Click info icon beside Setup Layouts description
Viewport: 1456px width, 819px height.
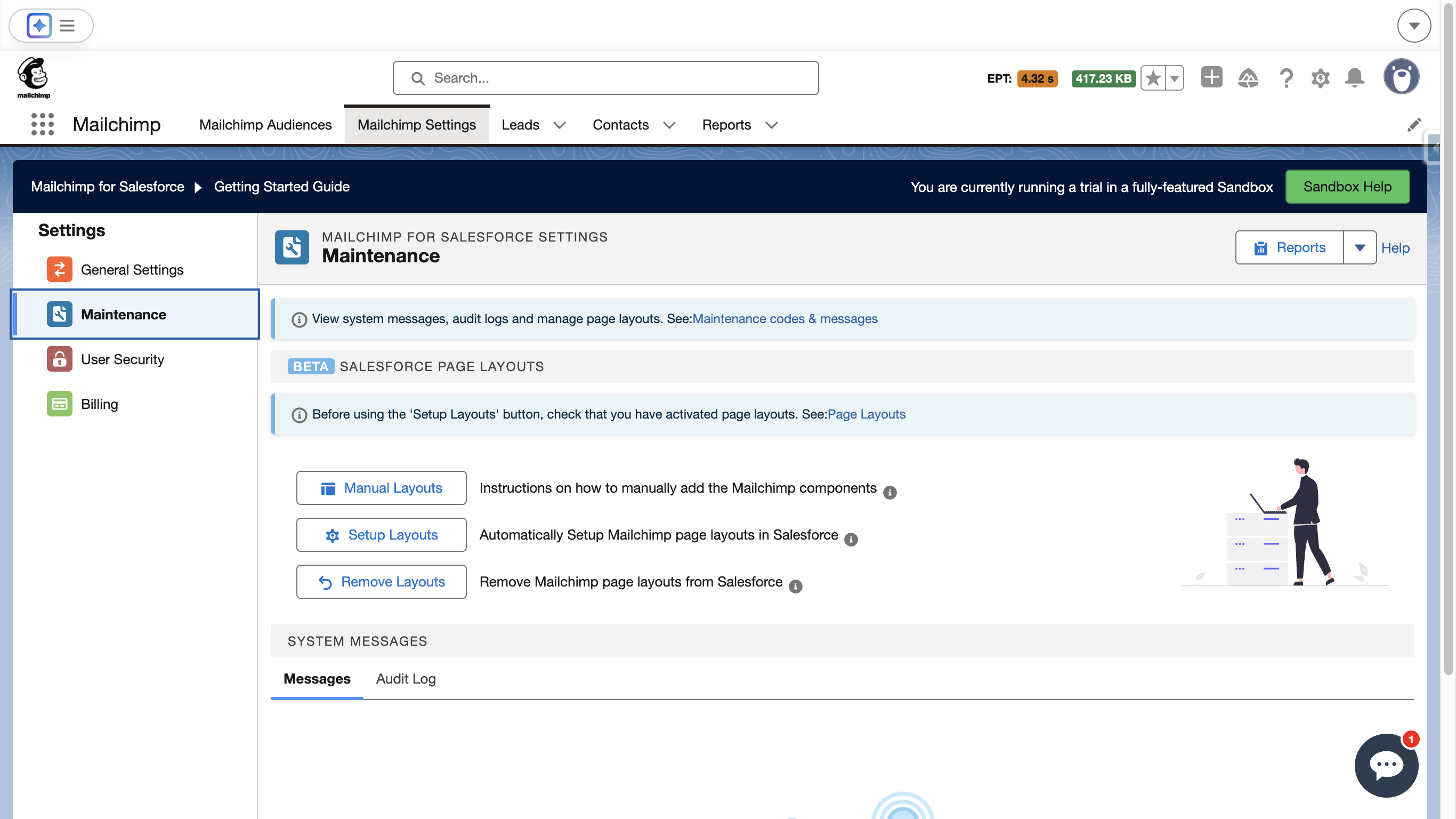click(851, 540)
